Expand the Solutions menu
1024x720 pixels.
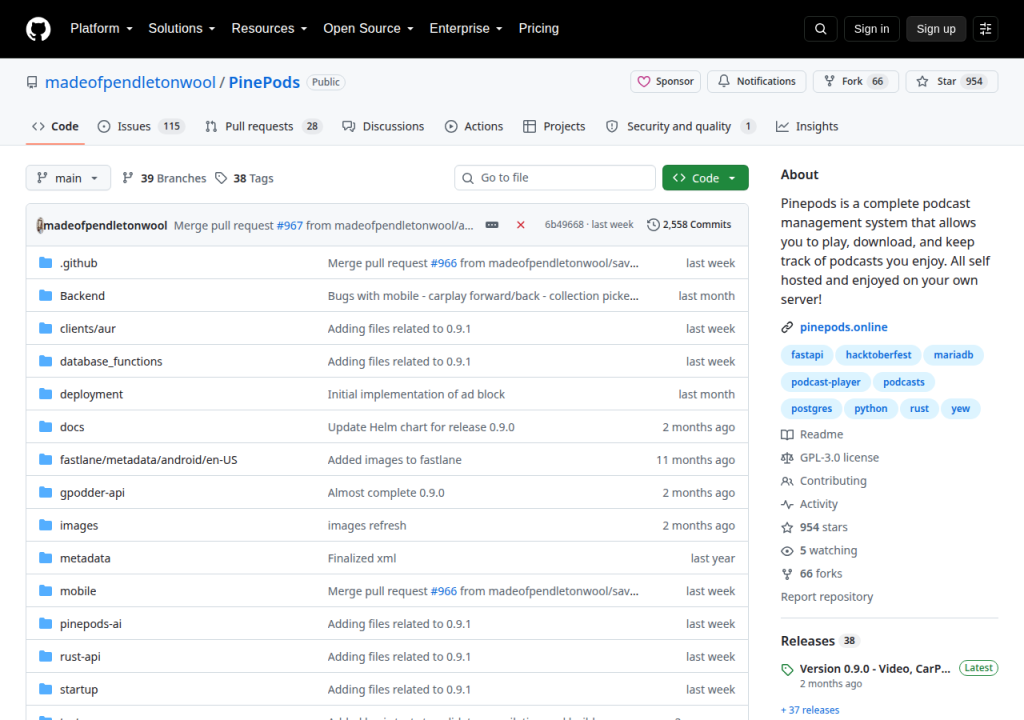(182, 29)
